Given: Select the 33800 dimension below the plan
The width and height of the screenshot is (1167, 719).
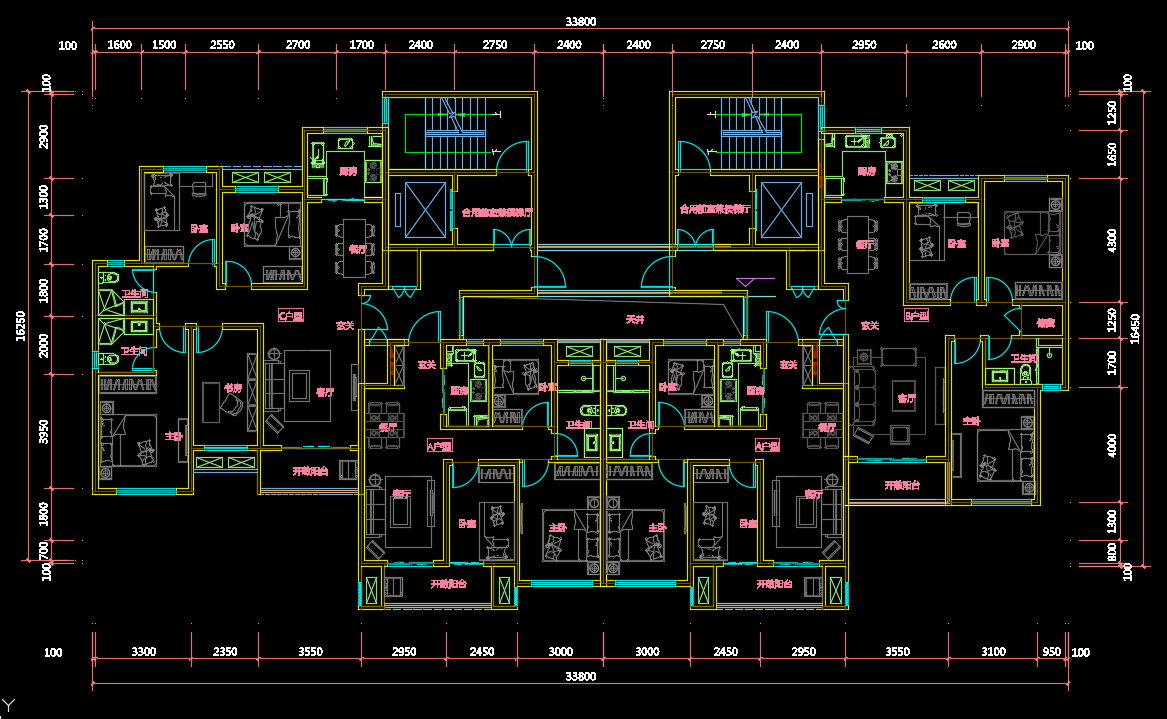Looking at the screenshot, I should click(581, 676).
